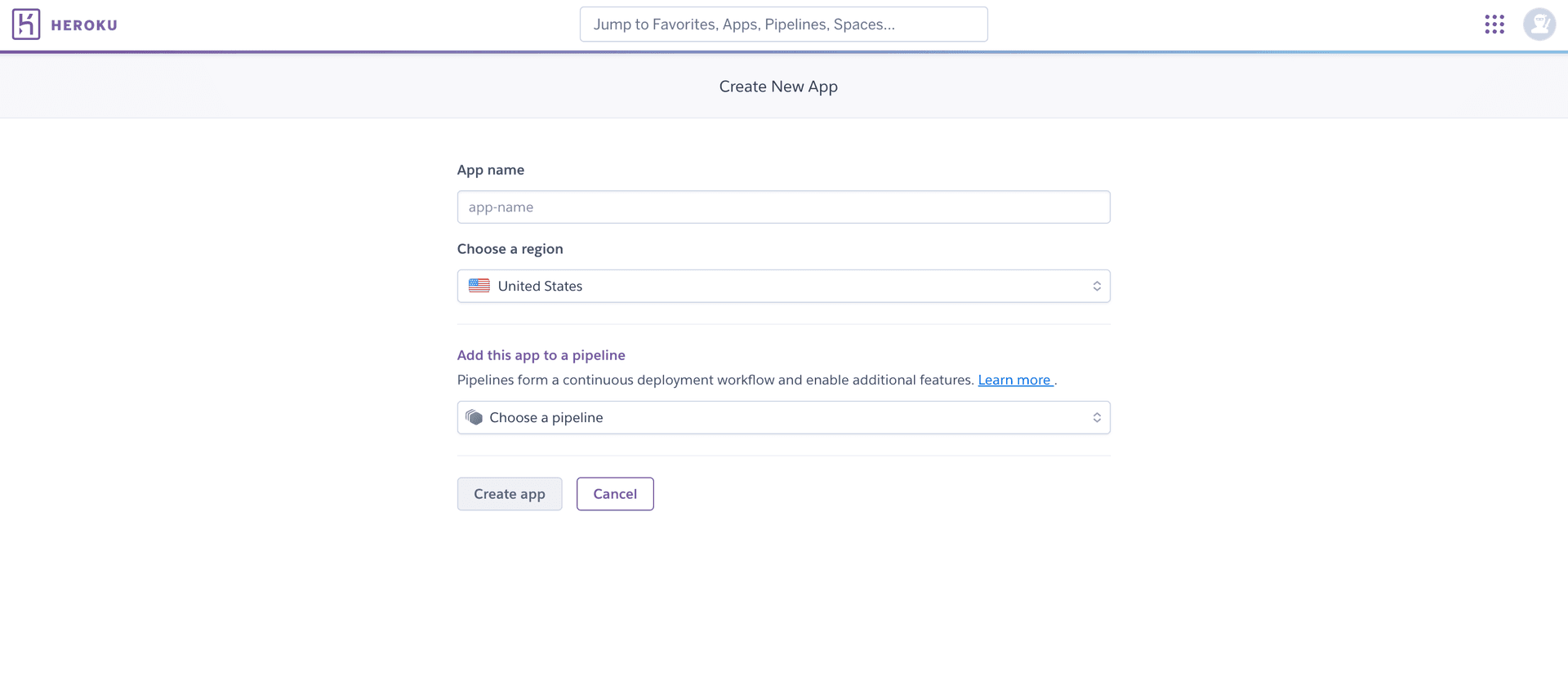This screenshot has width=1568, height=681.
Task: Open the Learn more pipelines link
Action: coord(1014,379)
